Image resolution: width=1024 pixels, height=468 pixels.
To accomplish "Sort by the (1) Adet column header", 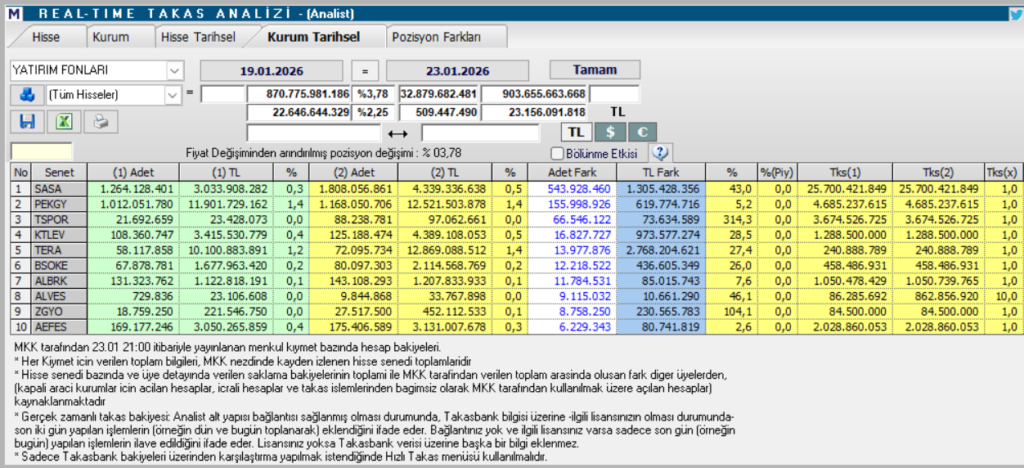I will coord(133,172).
